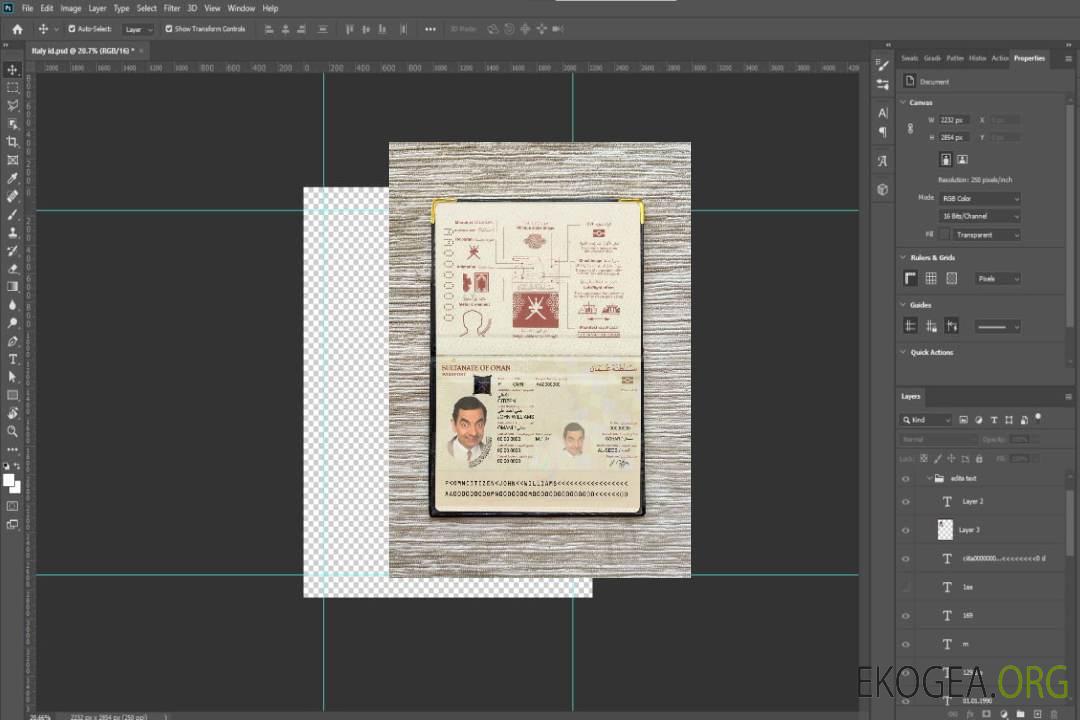Open the 16 Bits/Channel dropdown
Viewport: 1080px width, 720px height.
click(x=979, y=216)
